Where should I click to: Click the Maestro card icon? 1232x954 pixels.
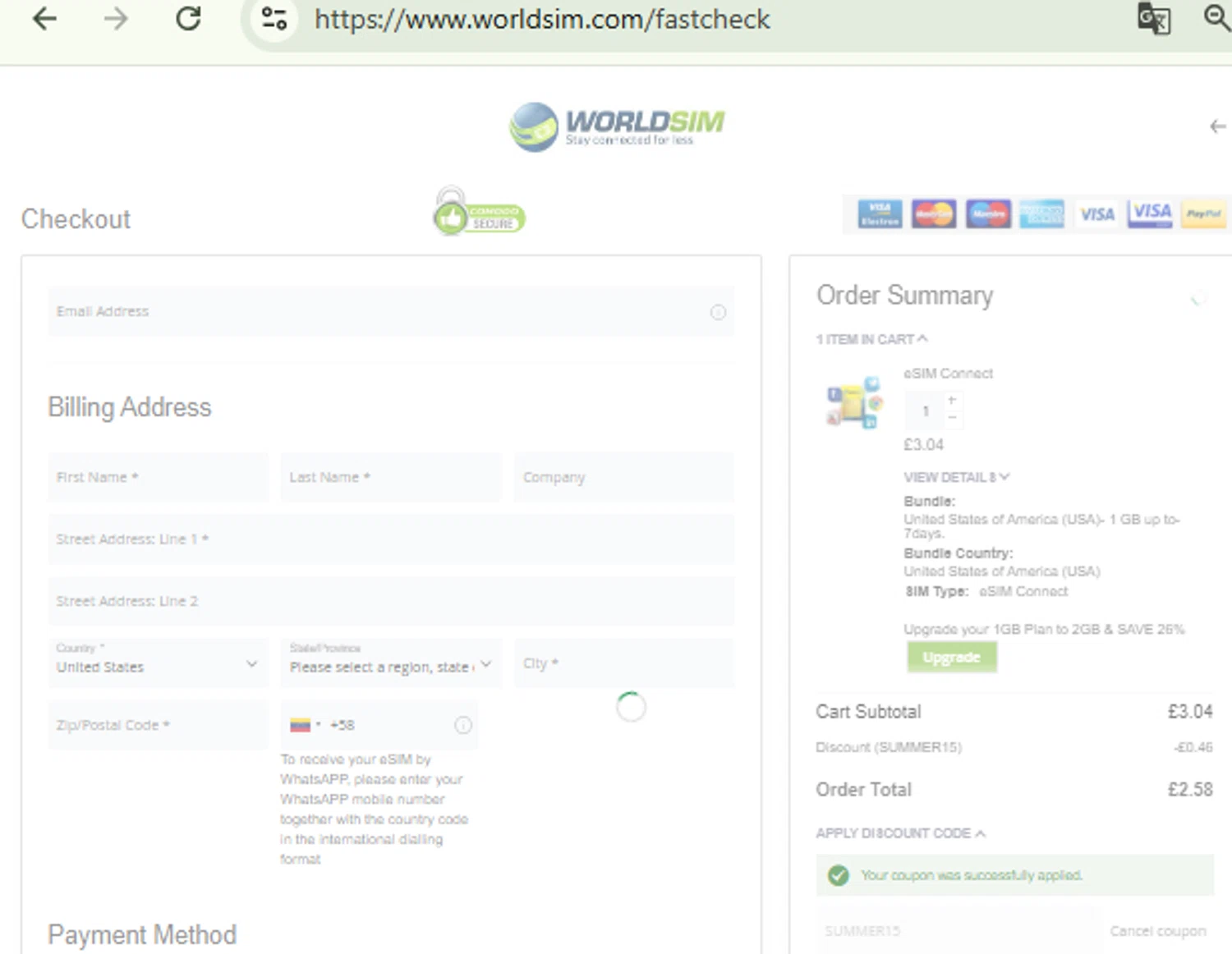[x=988, y=214]
